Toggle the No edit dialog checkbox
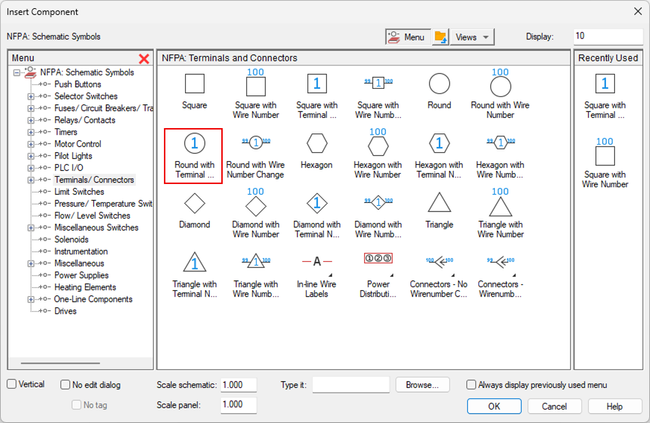 [x=65, y=385]
